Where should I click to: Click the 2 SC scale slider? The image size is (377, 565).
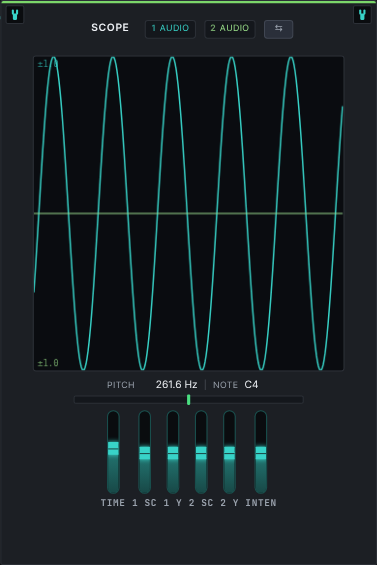pyautogui.click(x=201, y=452)
